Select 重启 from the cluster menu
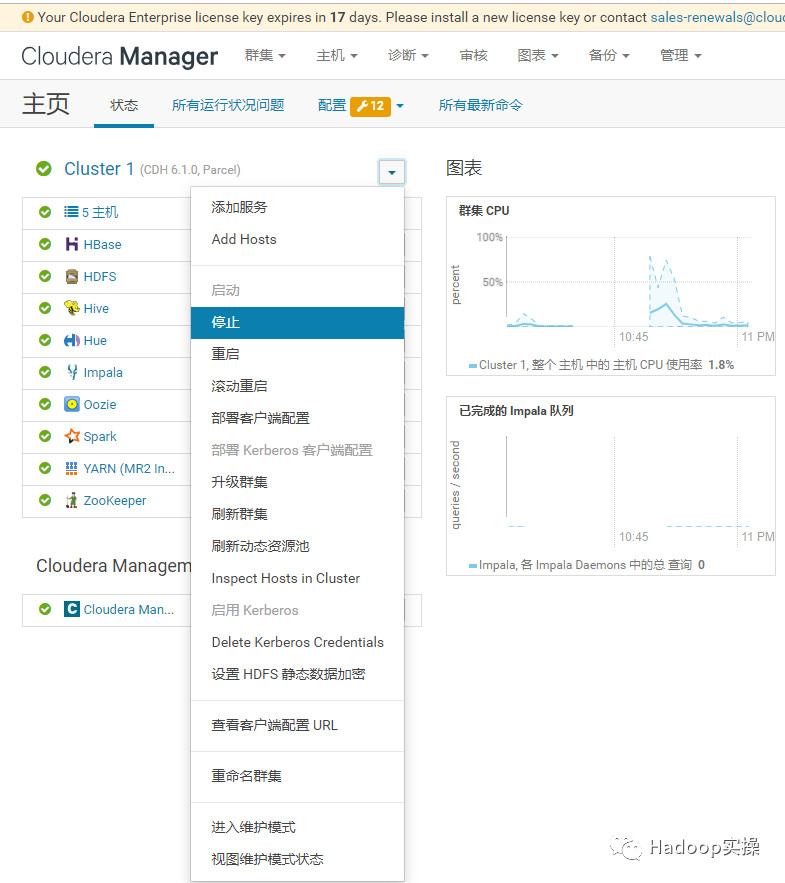 297,354
